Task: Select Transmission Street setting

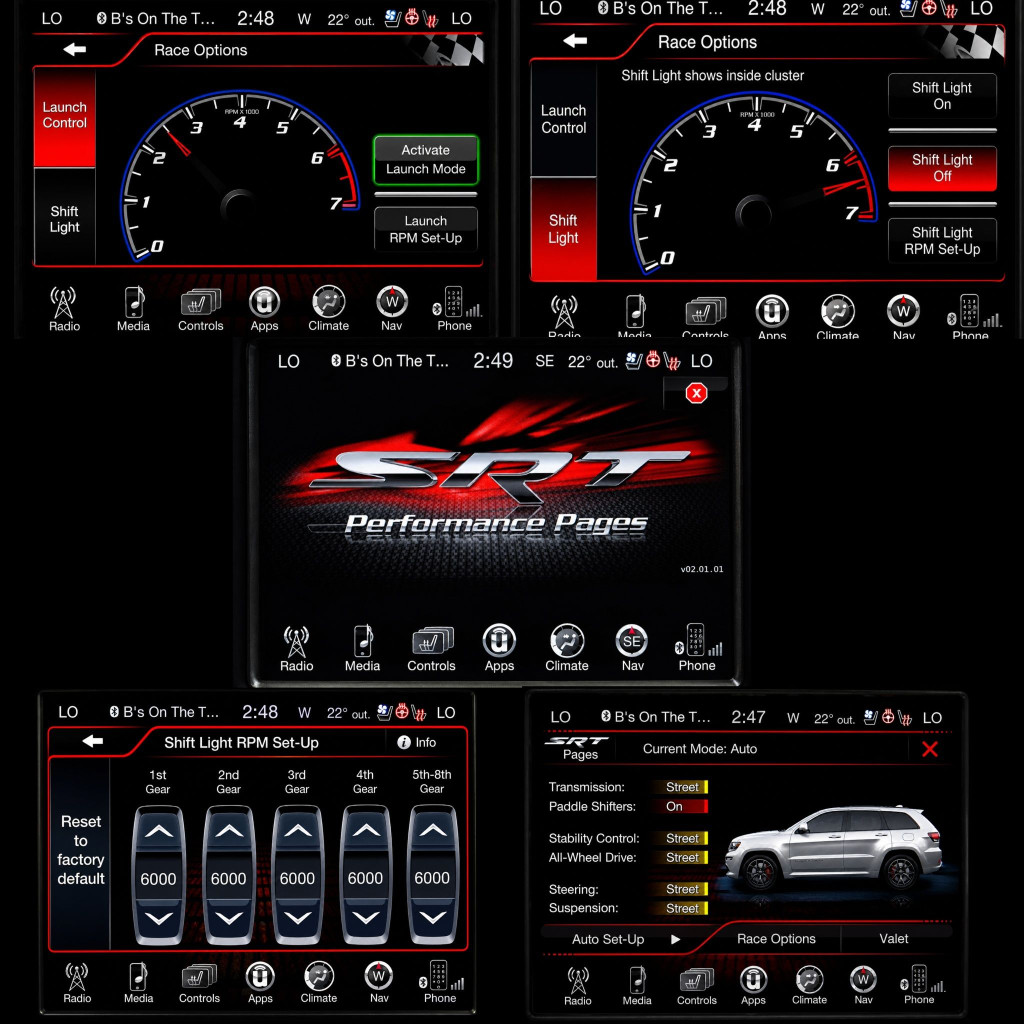Action: click(x=680, y=787)
